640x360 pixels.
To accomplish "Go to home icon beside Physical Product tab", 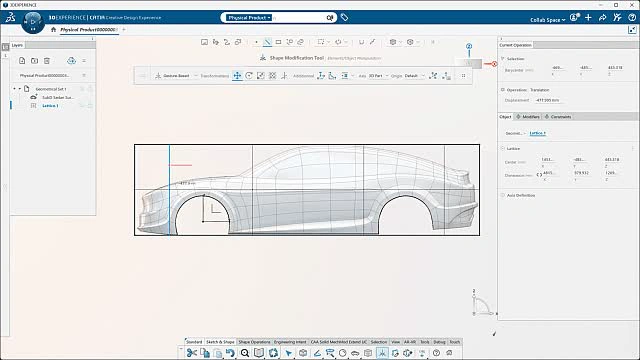I will tap(53, 29).
